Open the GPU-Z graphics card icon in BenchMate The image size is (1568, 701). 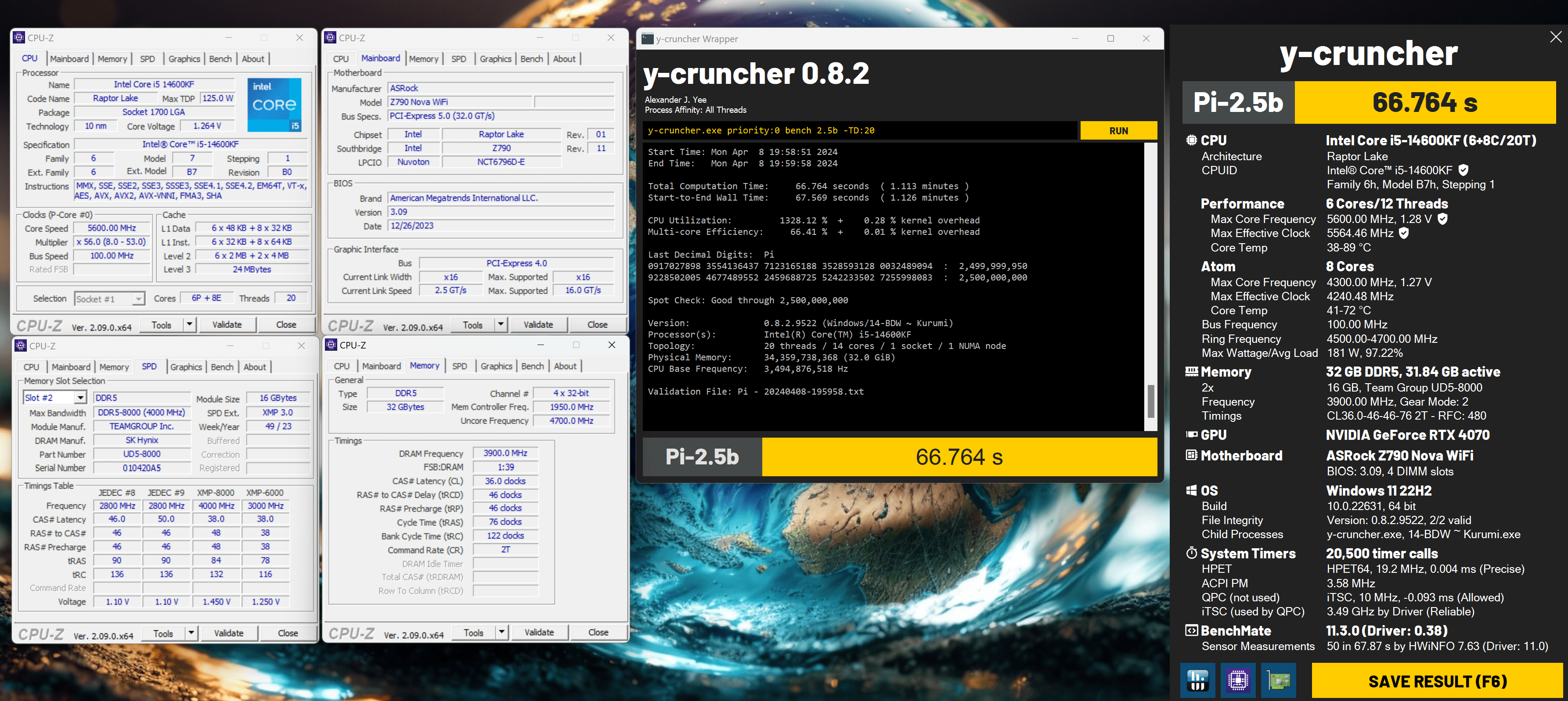[1278, 680]
